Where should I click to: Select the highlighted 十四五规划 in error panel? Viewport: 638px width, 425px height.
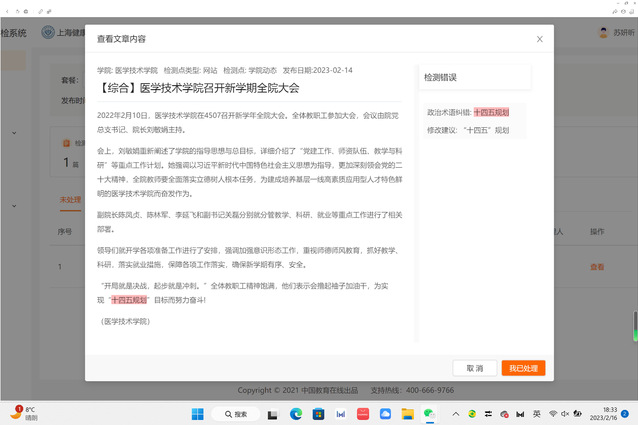491,113
